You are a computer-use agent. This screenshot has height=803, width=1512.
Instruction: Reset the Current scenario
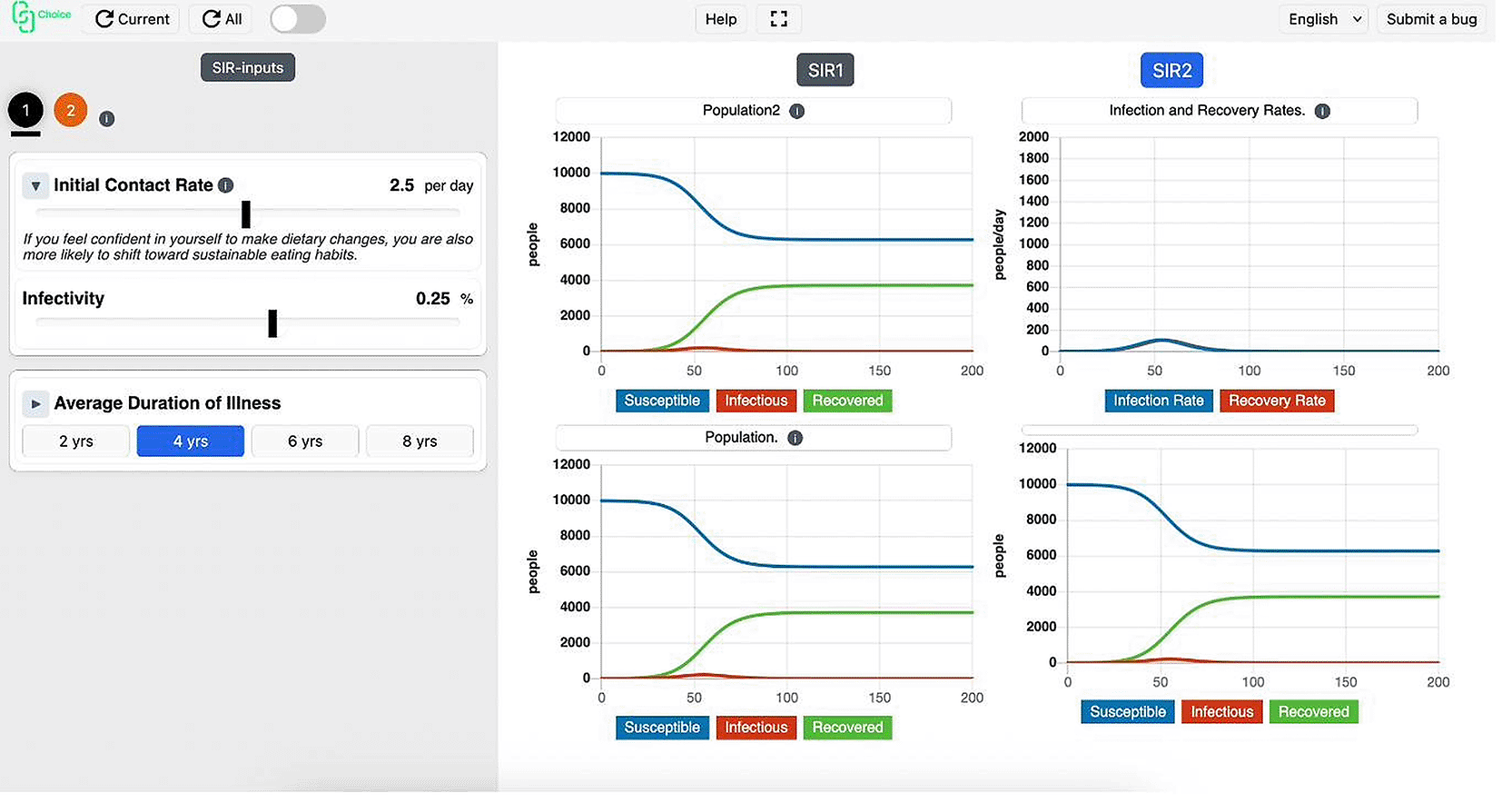click(x=132, y=19)
